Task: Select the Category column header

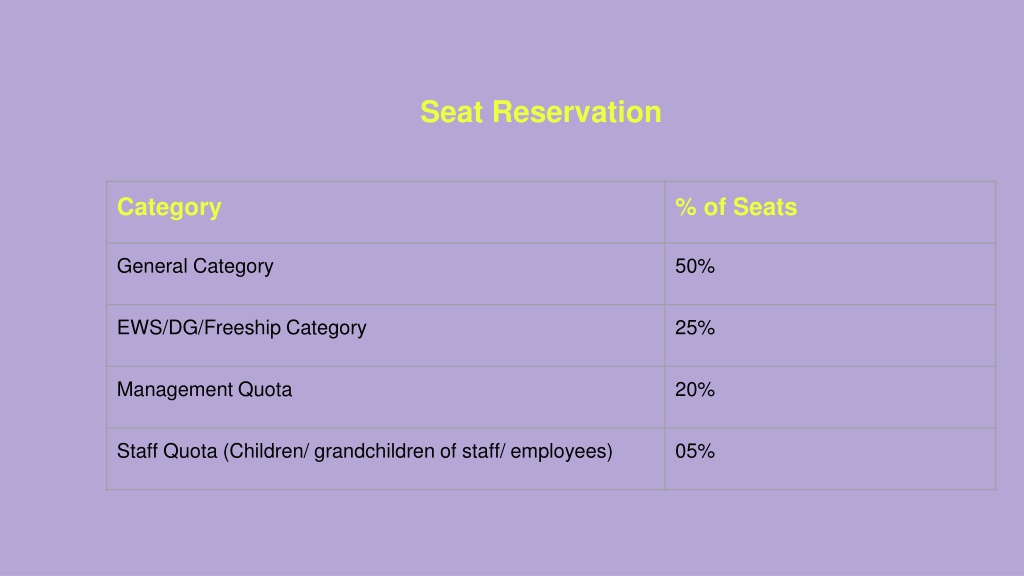Action: click(169, 208)
